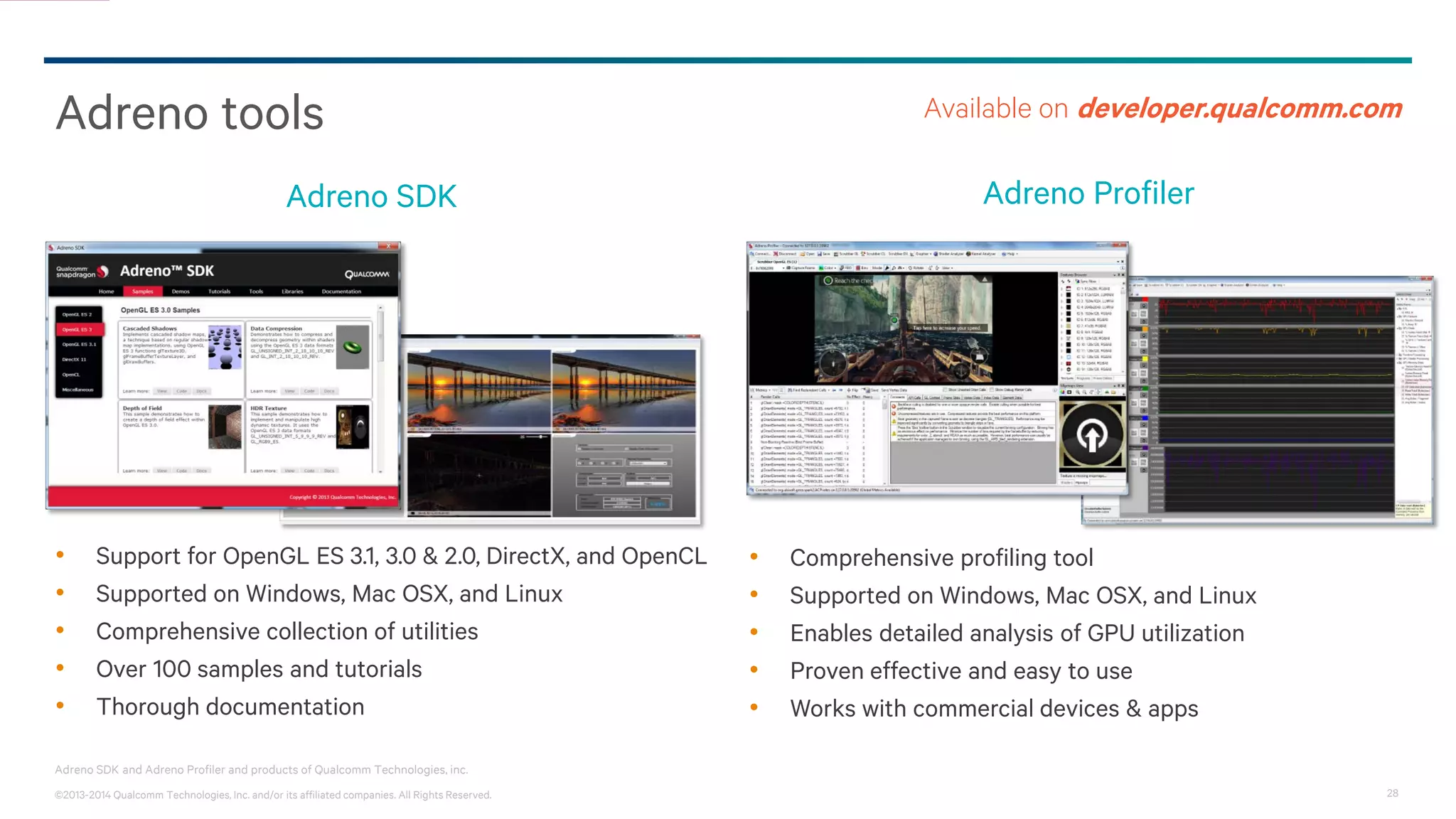
Task: Click Disconnect in the Profiler toolbar
Action: pyautogui.click(x=785, y=254)
